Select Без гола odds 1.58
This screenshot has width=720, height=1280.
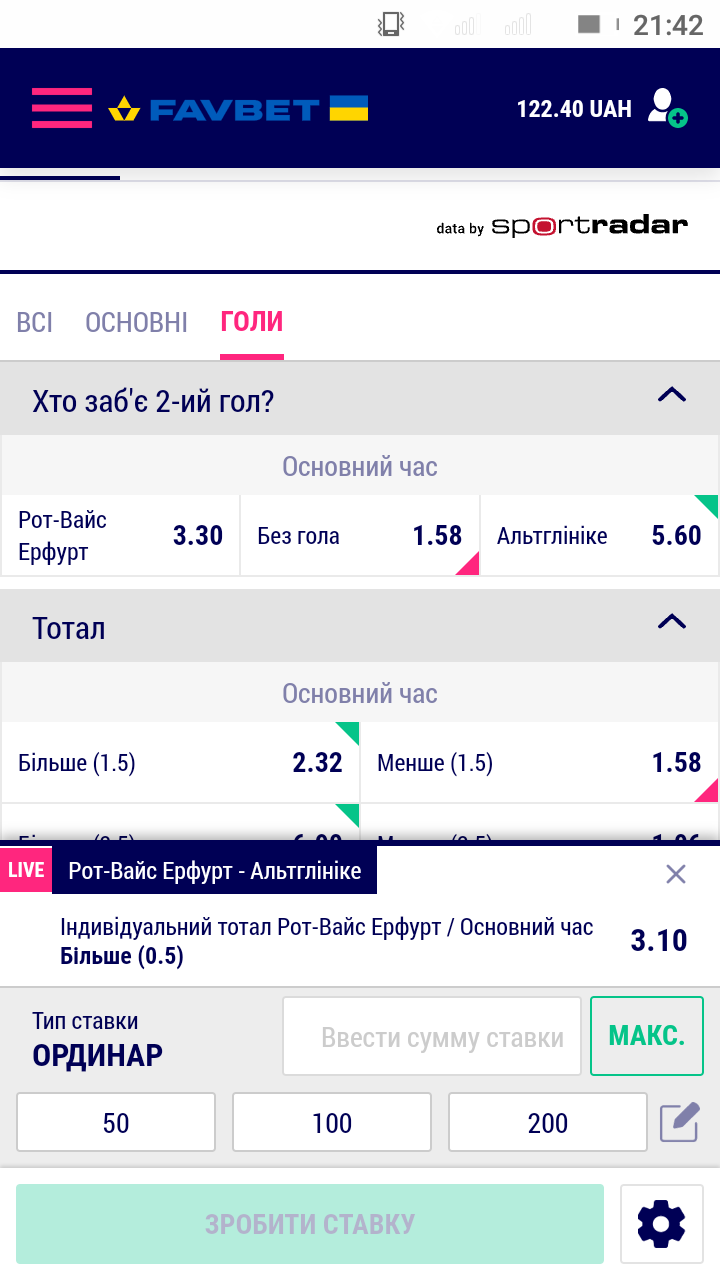[x=360, y=536]
